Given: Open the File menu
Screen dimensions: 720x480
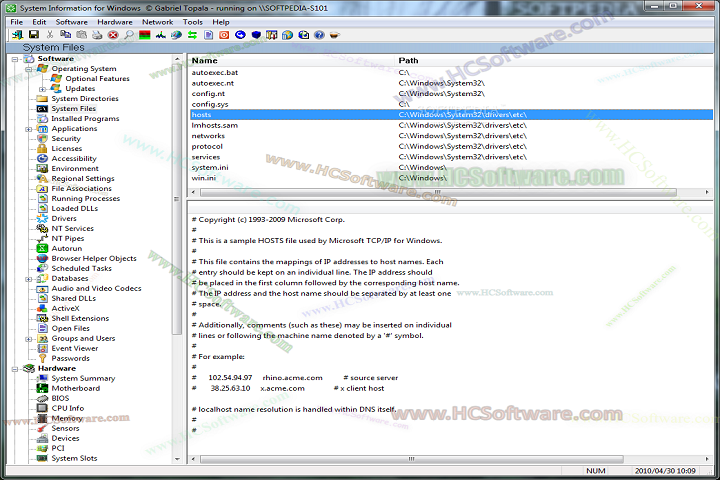Looking at the screenshot, I should (x=17, y=22).
